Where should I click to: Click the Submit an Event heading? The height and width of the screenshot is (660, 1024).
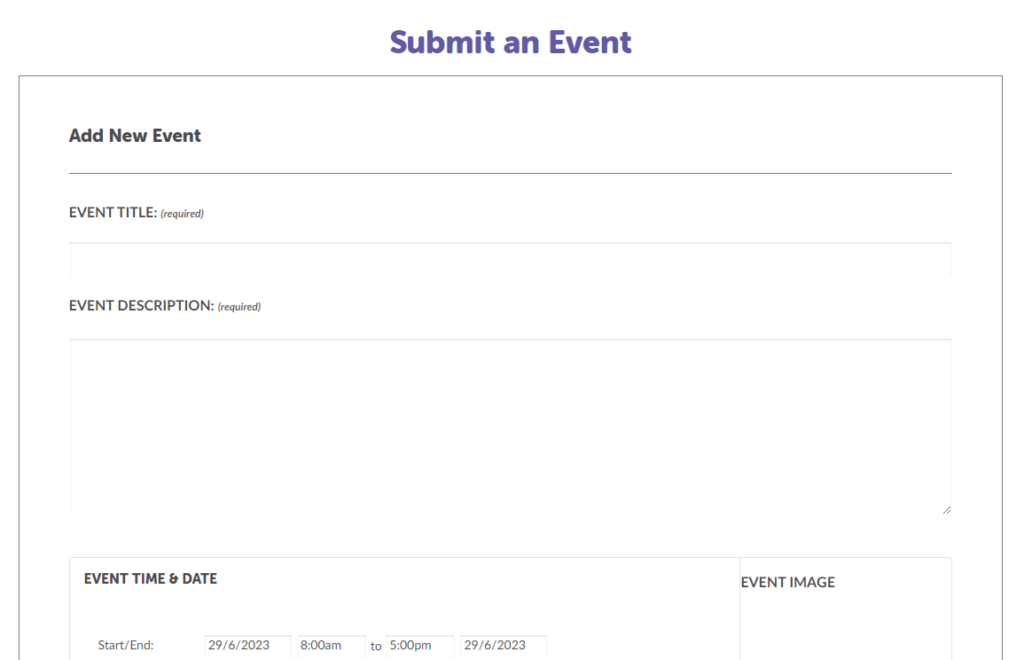(511, 42)
